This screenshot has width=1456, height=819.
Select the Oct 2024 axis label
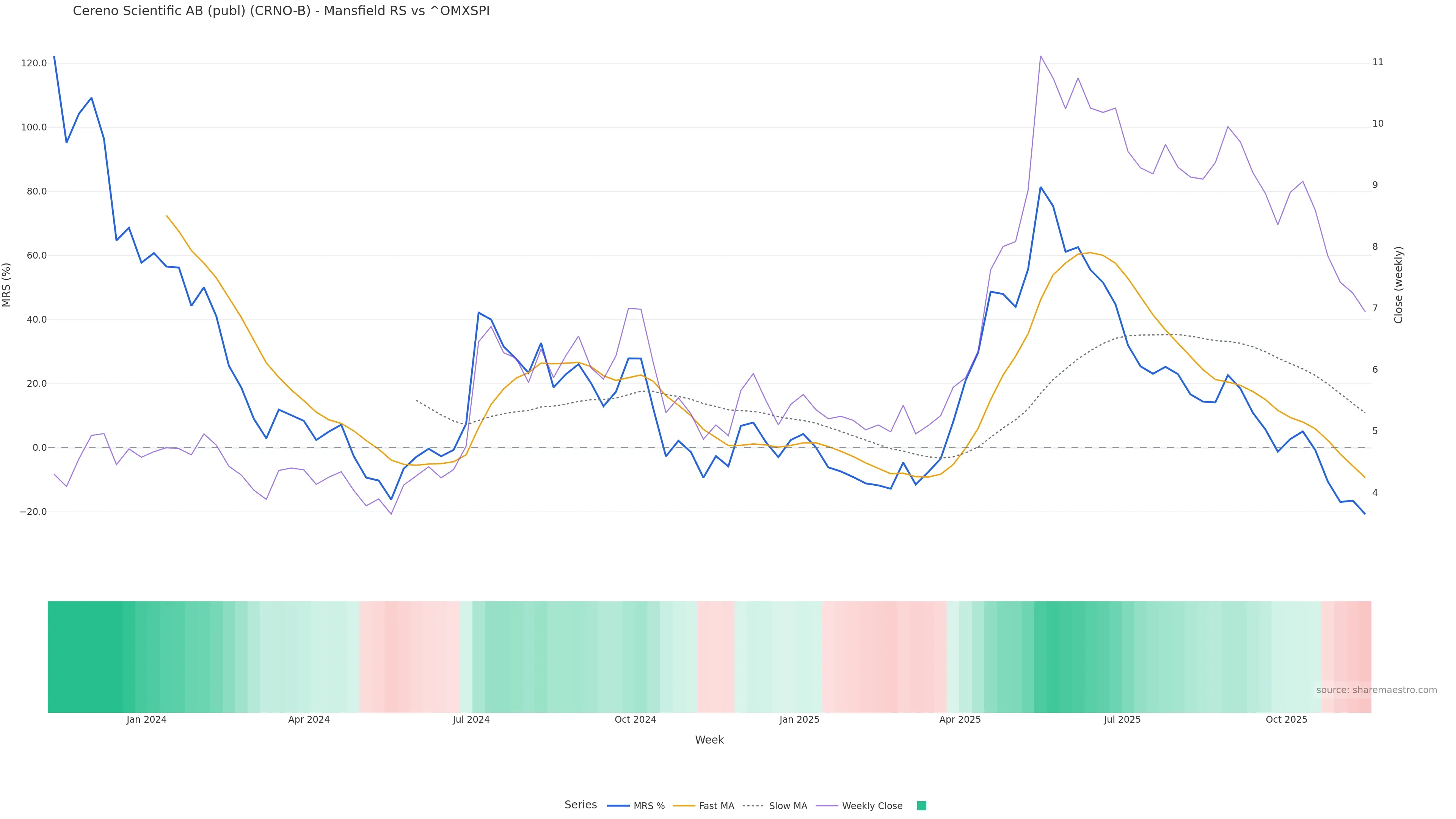pyautogui.click(x=635, y=720)
